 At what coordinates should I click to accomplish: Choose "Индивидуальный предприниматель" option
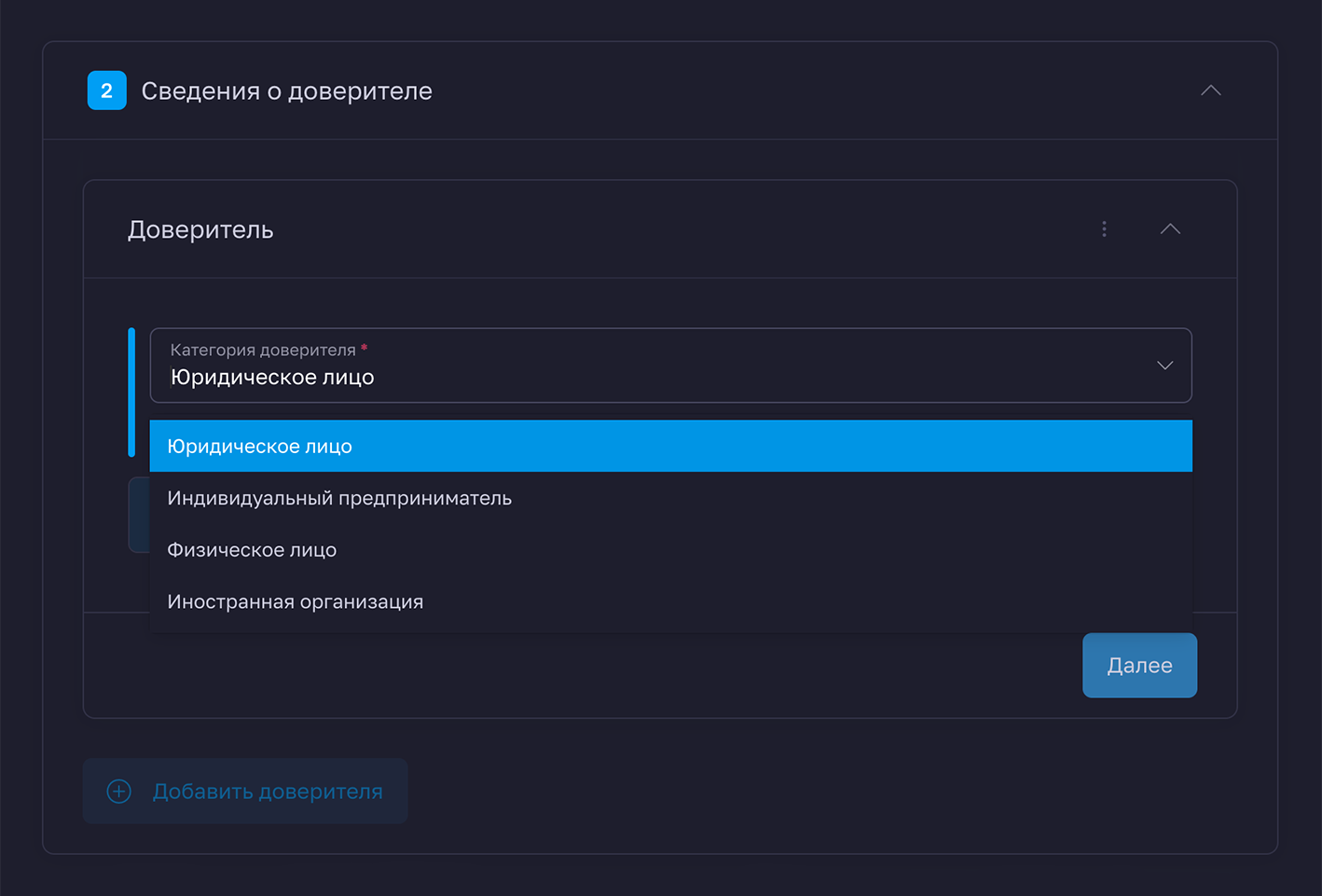click(671, 498)
